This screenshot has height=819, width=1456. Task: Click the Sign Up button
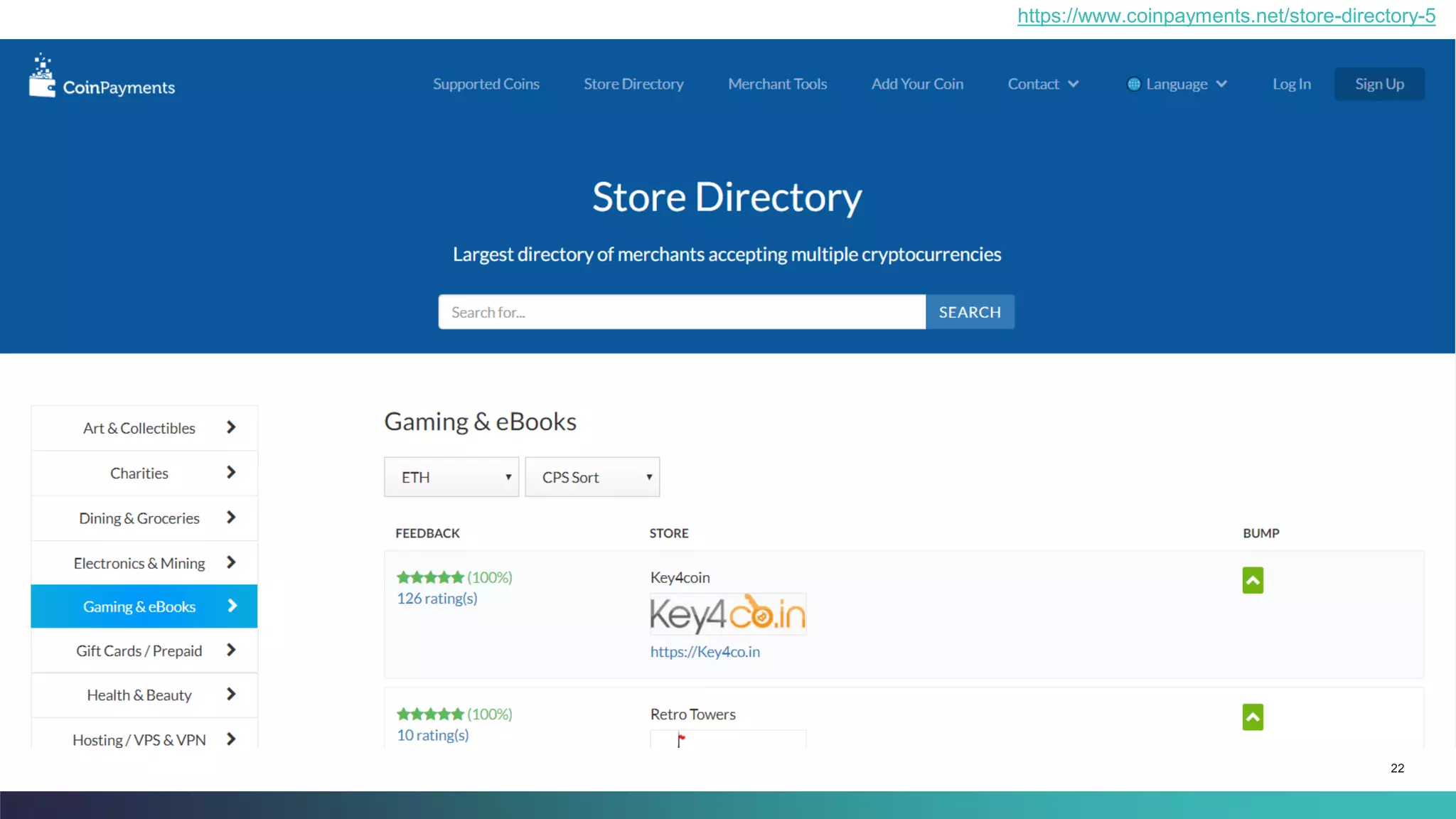tap(1379, 84)
